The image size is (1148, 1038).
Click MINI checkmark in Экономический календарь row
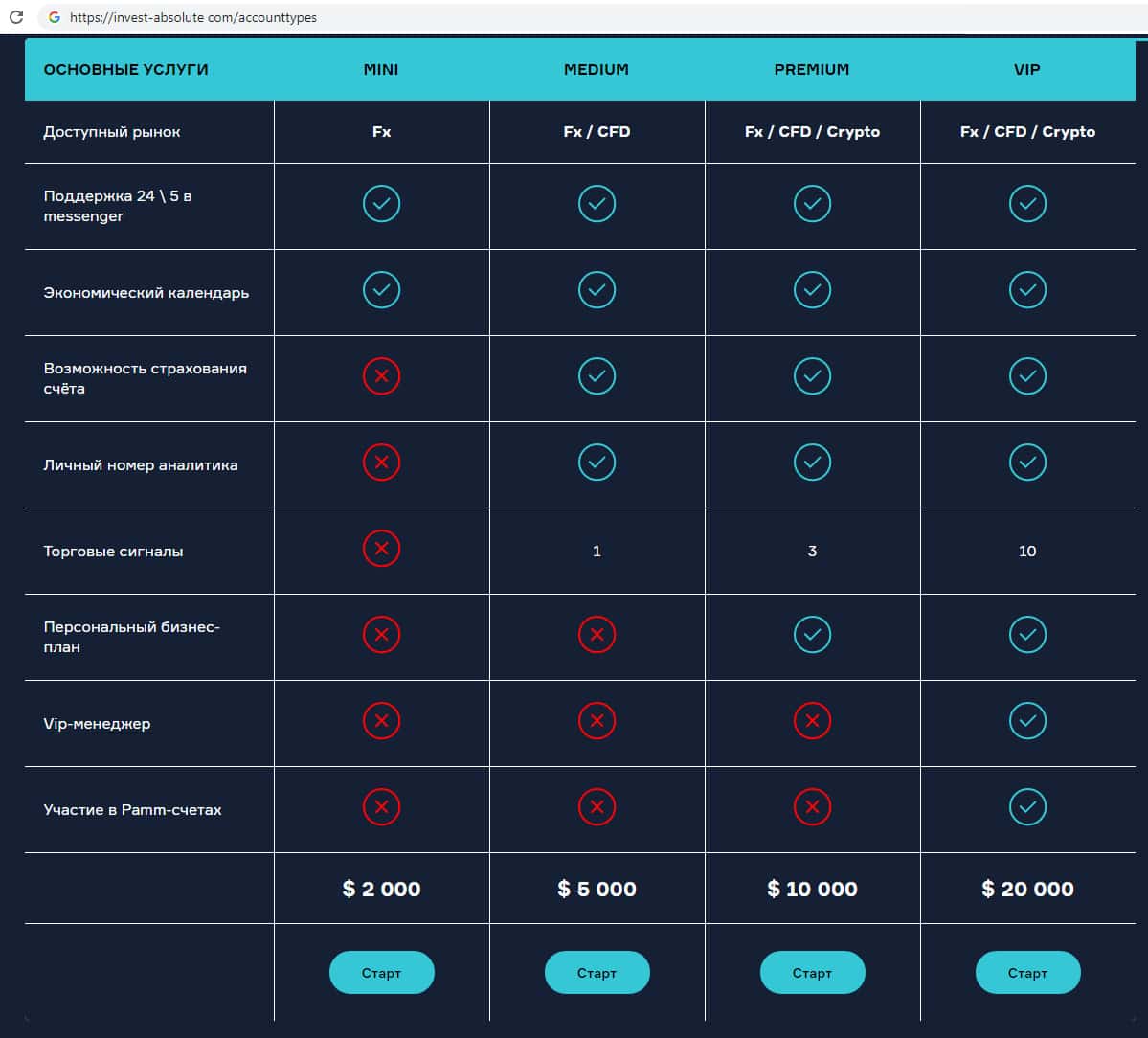point(381,290)
